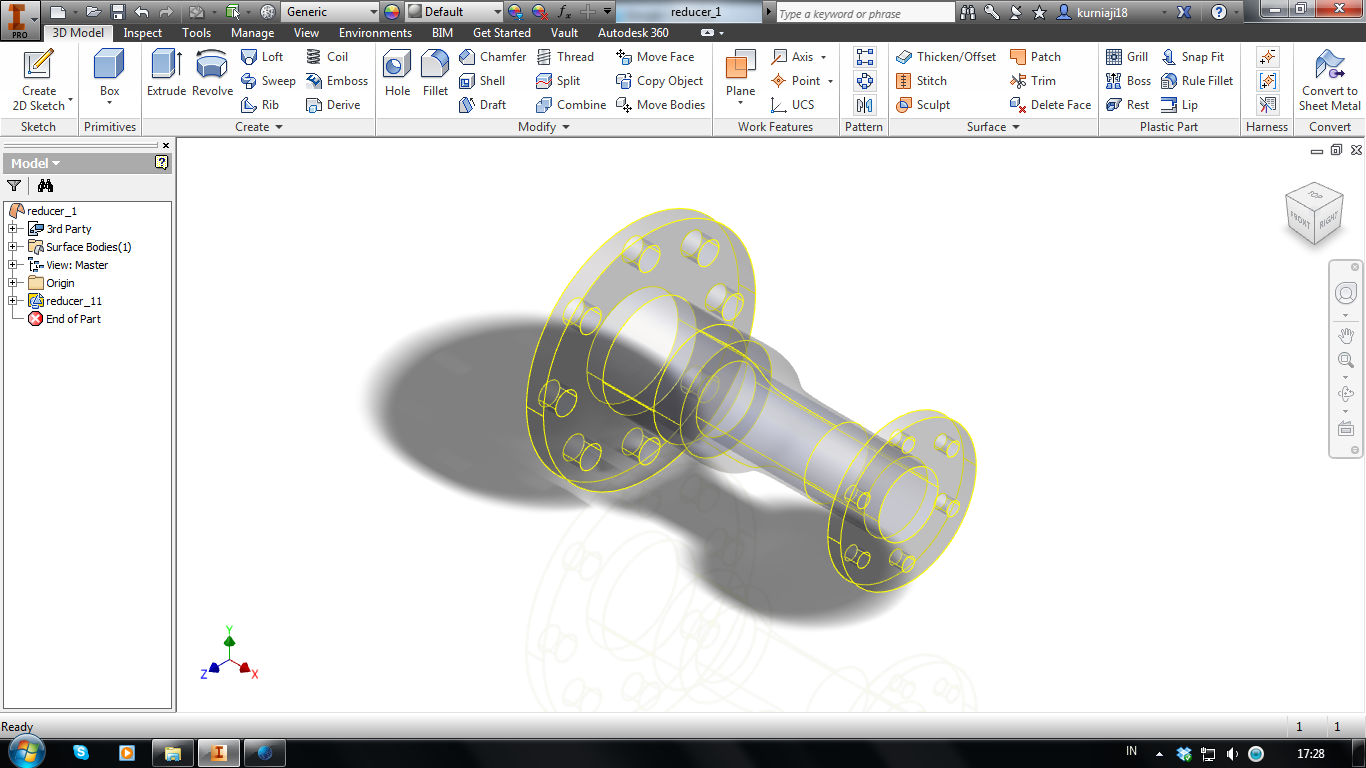
Task: Choose the Loft feature tool
Action: pyautogui.click(x=262, y=57)
